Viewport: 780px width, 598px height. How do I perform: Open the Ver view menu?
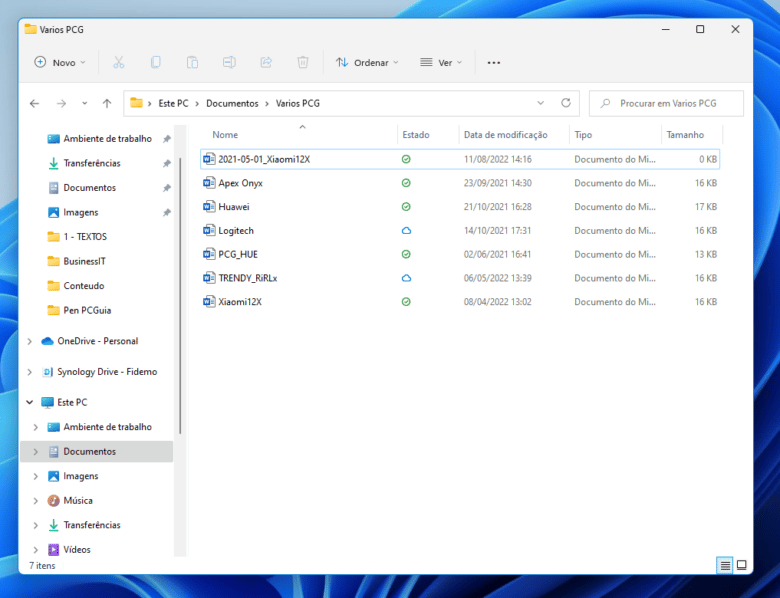point(441,62)
